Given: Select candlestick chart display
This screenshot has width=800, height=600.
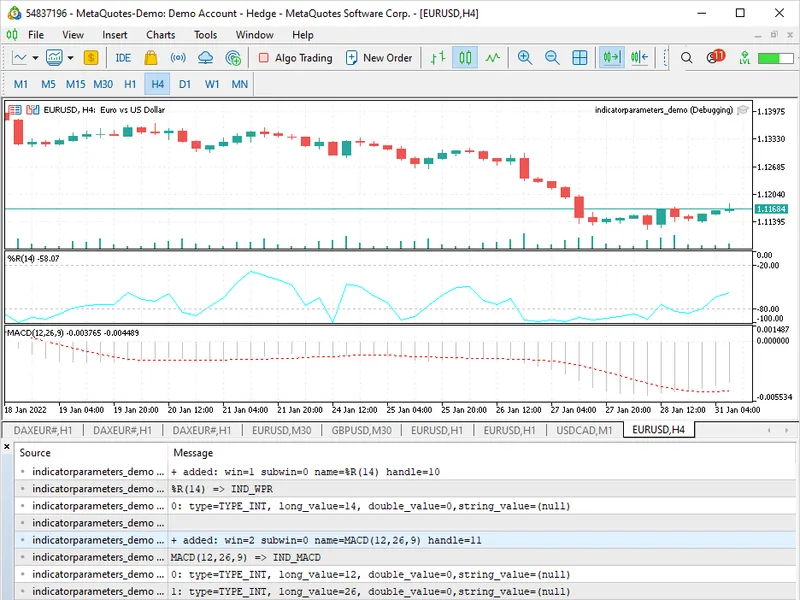Looking at the screenshot, I should (465, 58).
